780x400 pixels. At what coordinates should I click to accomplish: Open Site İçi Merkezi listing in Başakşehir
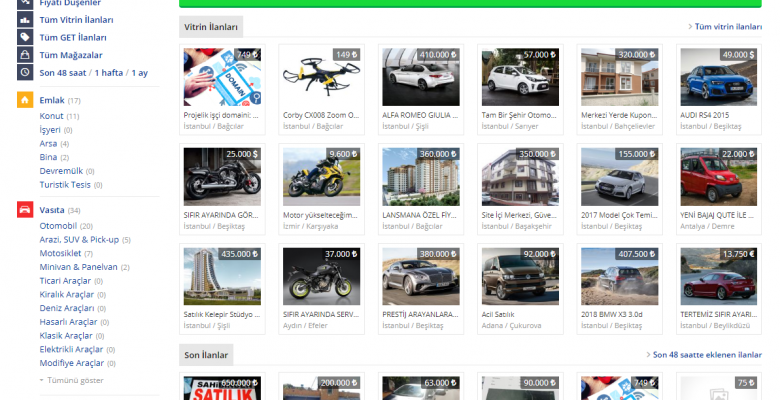tap(520, 190)
